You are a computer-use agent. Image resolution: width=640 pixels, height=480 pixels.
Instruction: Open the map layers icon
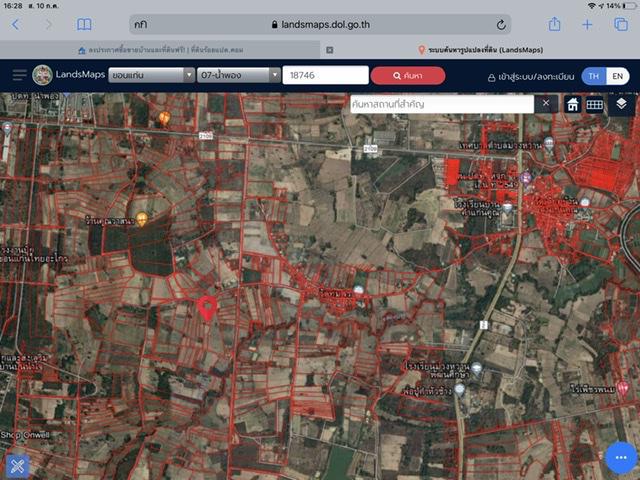click(x=621, y=104)
